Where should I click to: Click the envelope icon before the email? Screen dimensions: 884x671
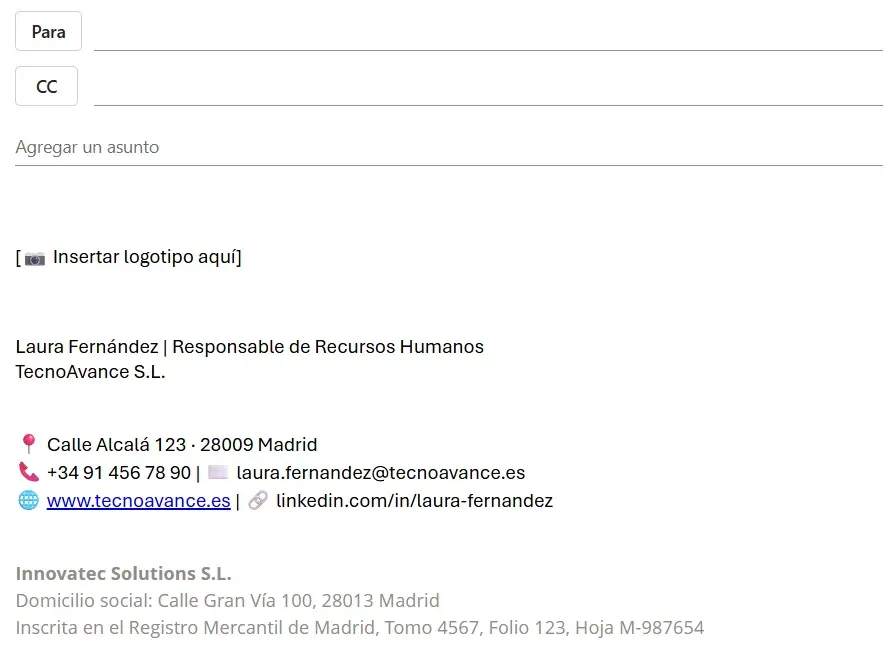coord(218,472)
